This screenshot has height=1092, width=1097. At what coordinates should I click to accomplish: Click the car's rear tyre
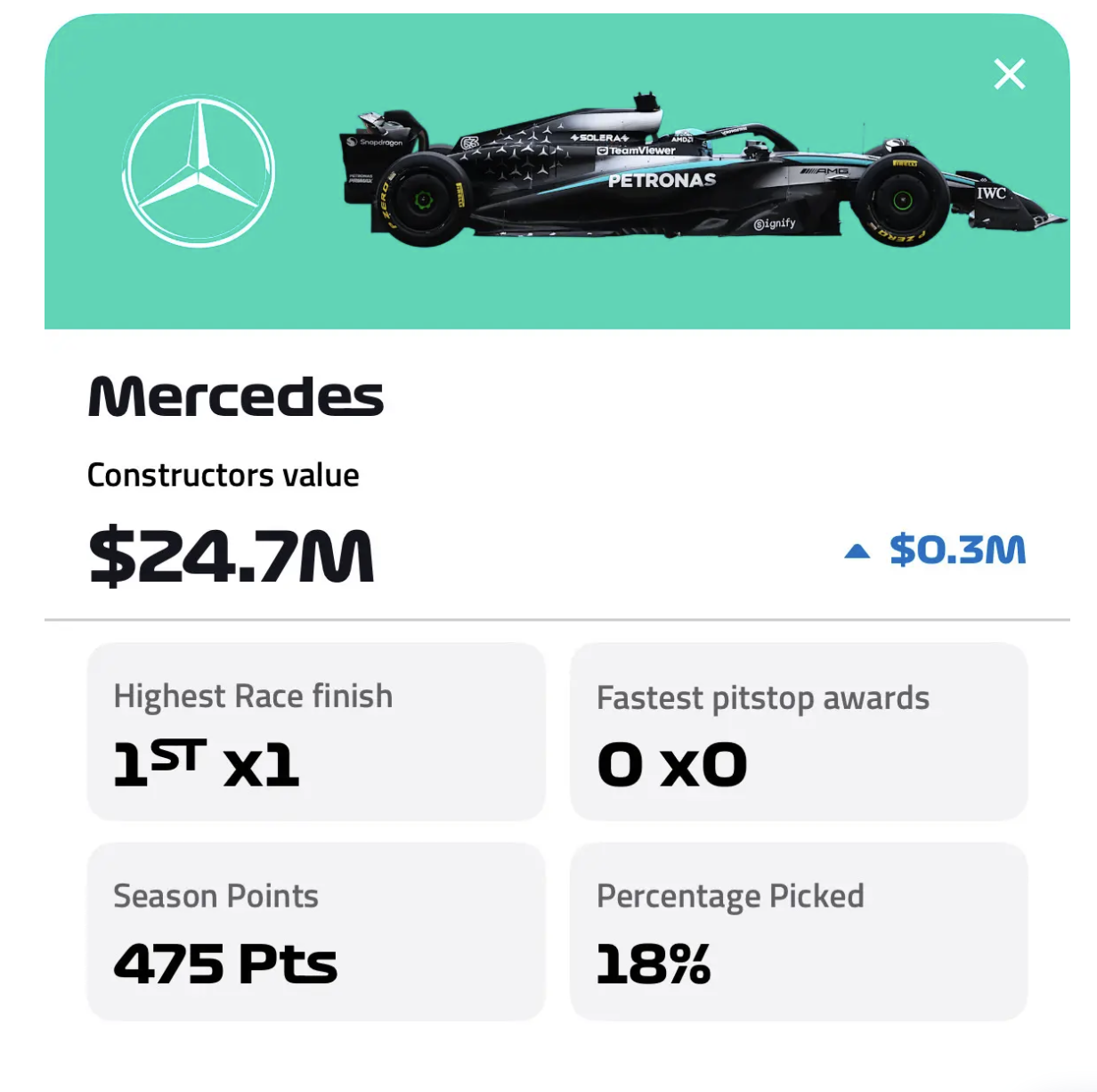pos(424,200)
